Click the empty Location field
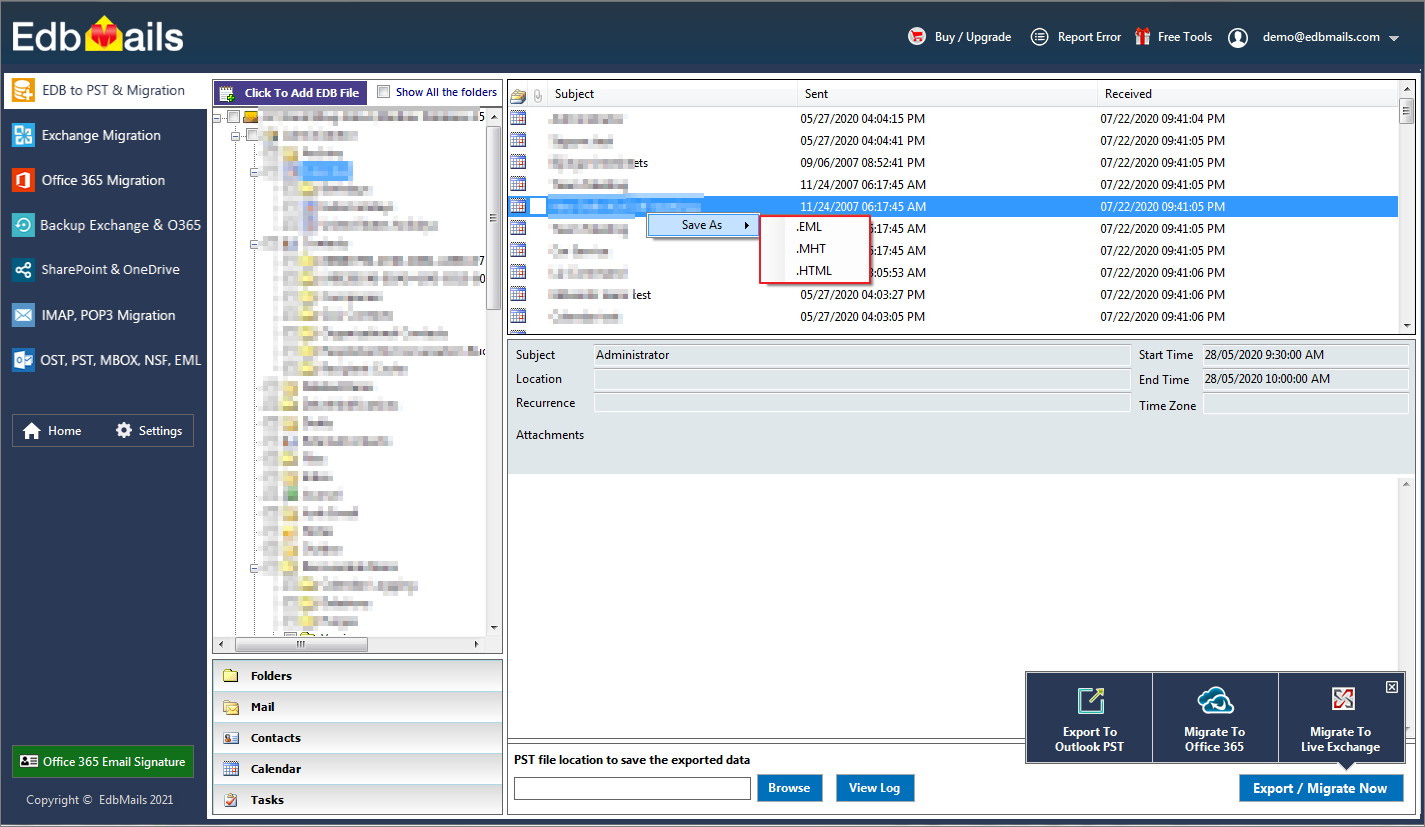 coord(862,379)
